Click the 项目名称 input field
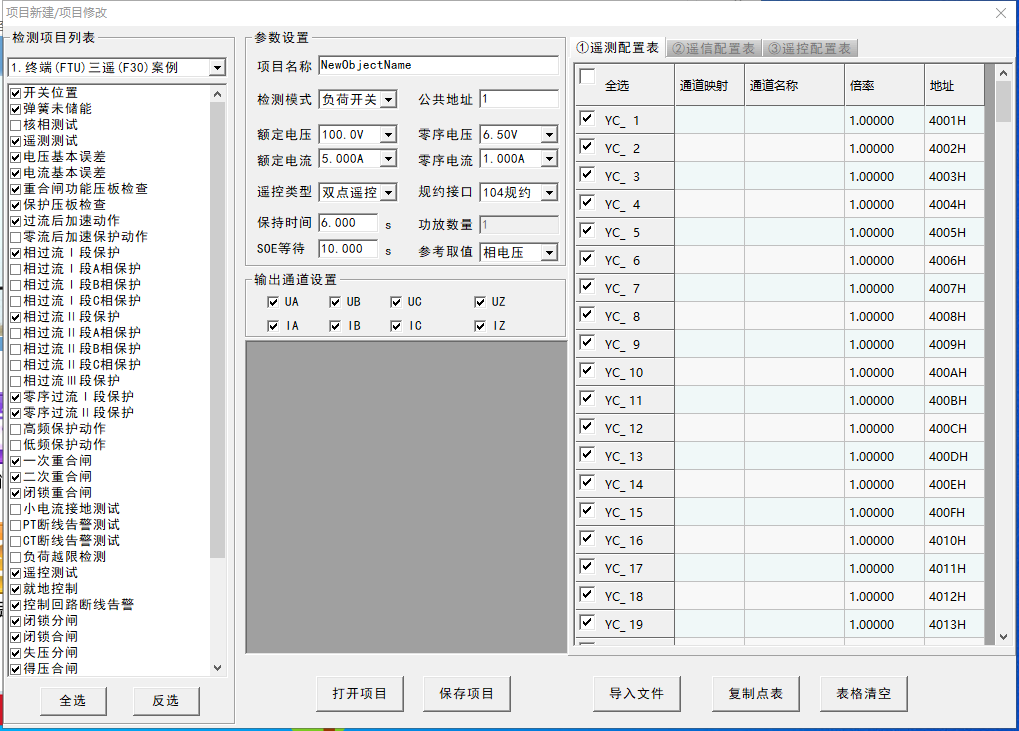This screenshot has width=1019, height=731. tap(438, 66)
